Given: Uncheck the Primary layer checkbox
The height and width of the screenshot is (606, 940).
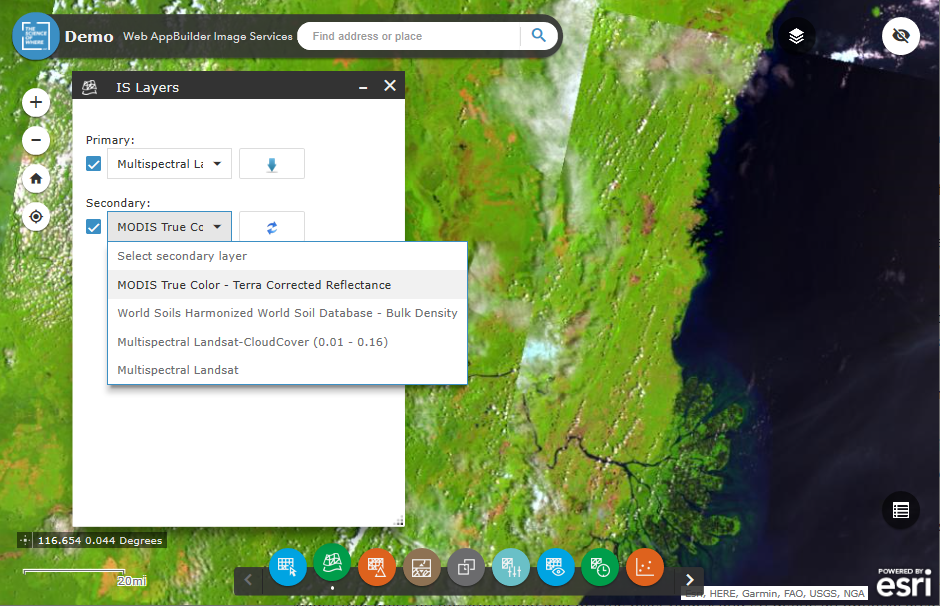Looking at the screenshot, I should [94, 164].
